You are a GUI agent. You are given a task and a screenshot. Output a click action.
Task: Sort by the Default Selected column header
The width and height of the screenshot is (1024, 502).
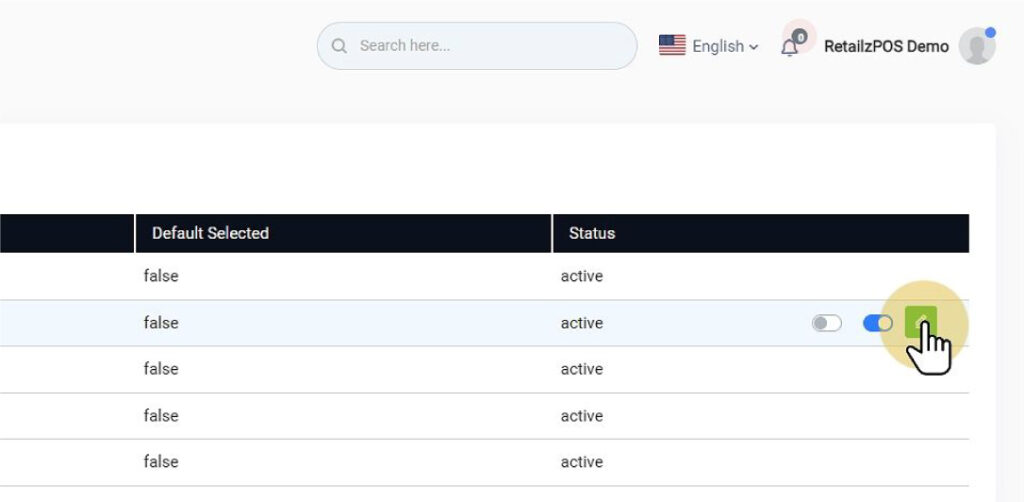(x=210, y=233)
